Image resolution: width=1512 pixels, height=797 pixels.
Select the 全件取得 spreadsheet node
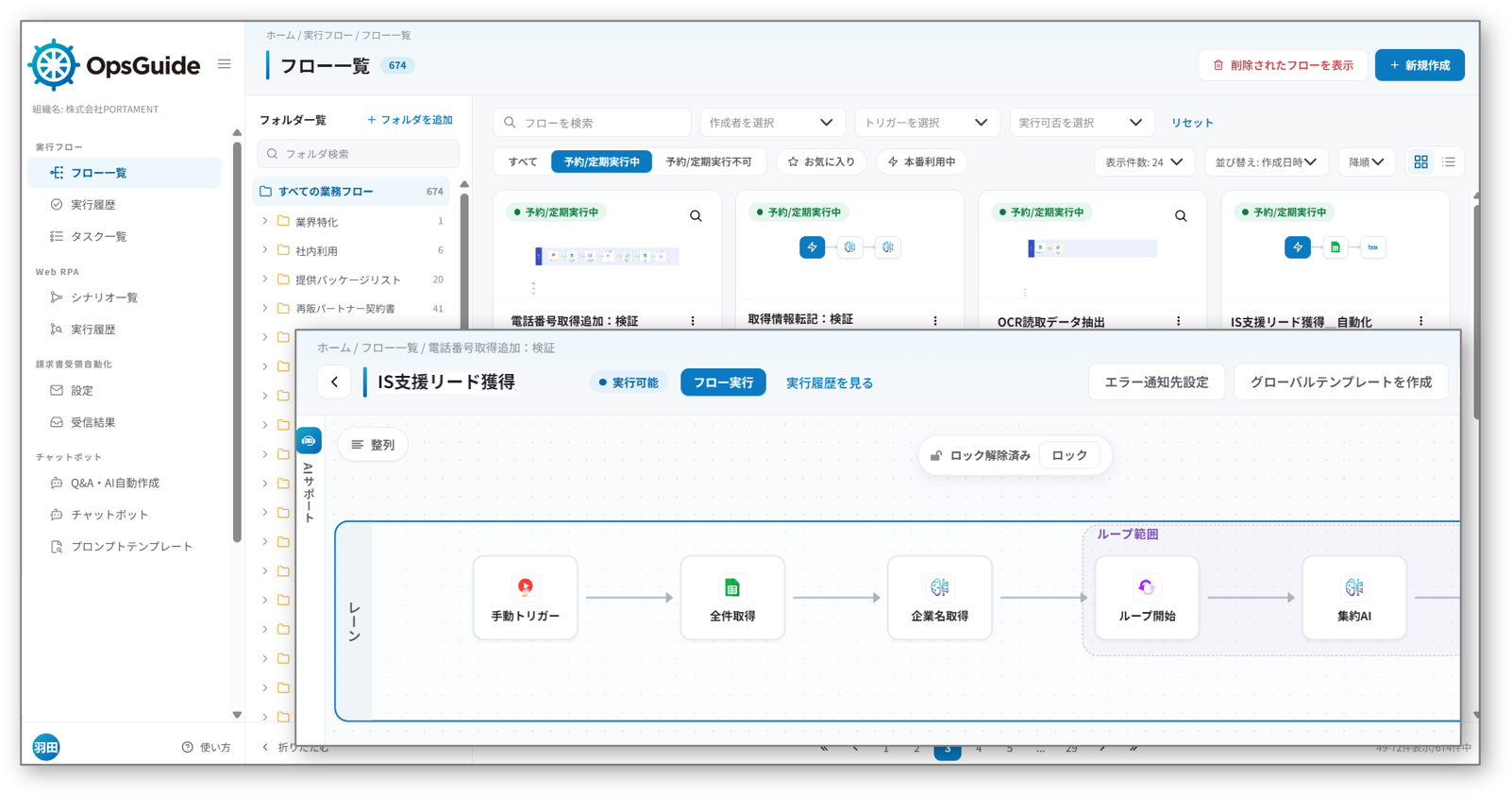732,598
